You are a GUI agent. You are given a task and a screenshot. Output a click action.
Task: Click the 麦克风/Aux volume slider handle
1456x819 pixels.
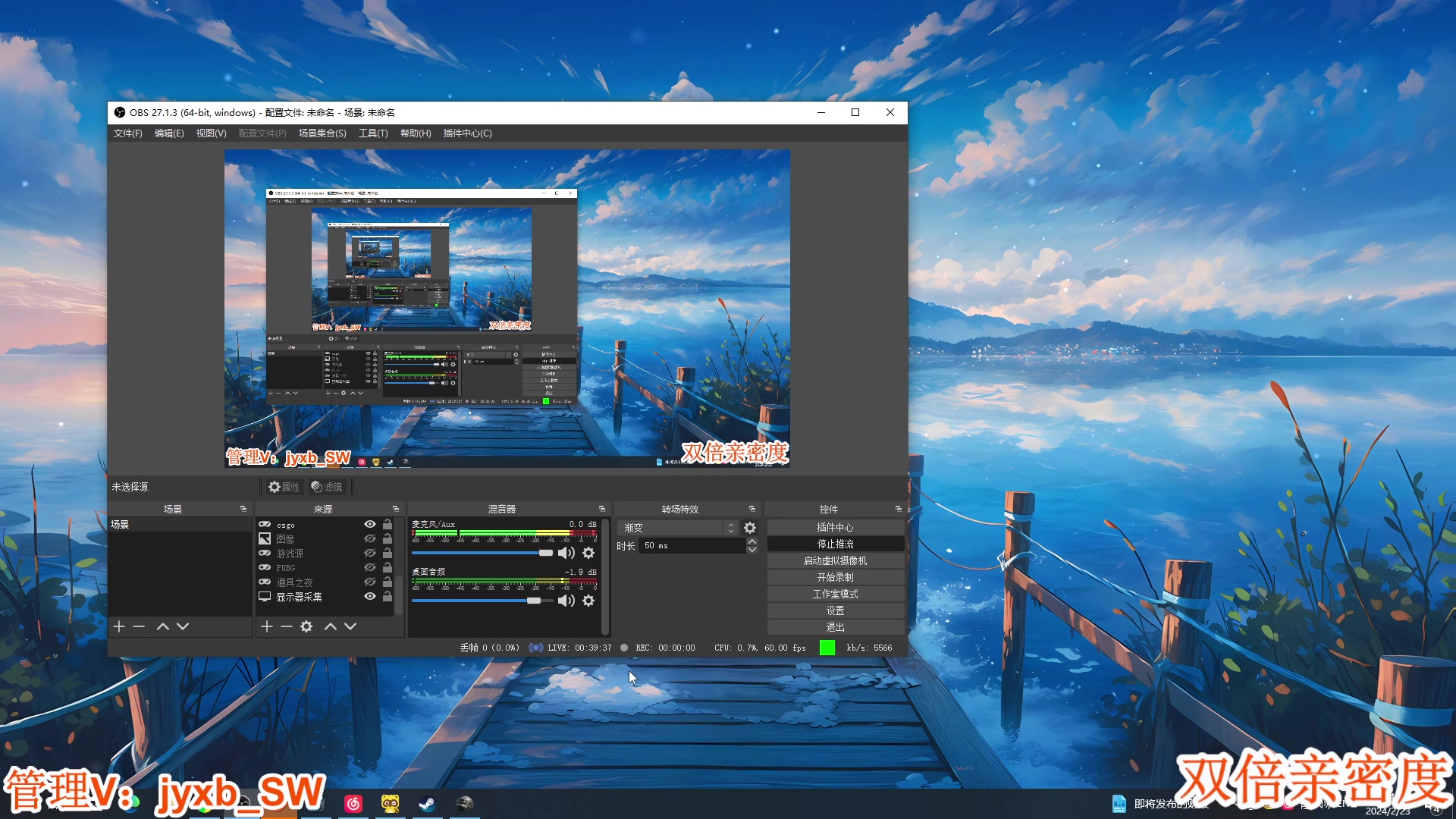point(546,553)
